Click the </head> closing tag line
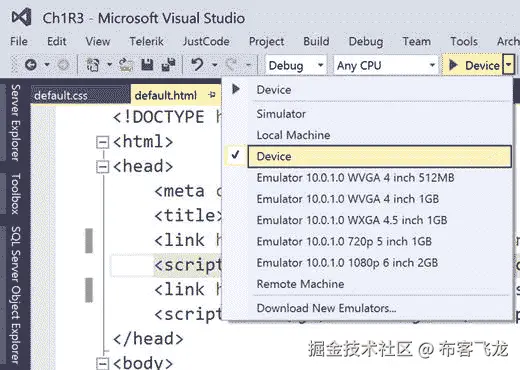 [148, 339]
